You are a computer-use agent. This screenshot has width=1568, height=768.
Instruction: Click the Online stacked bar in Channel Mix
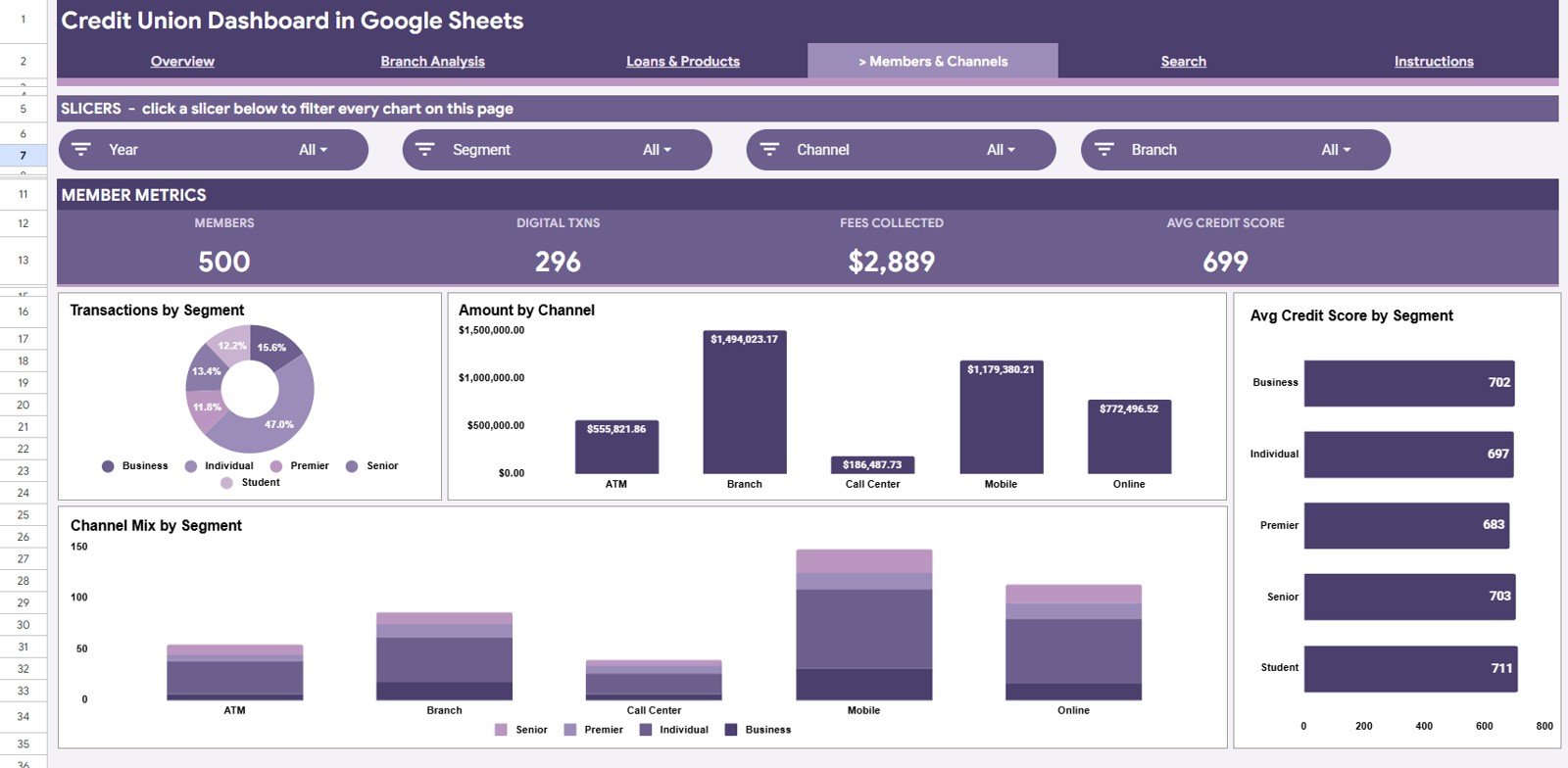(1074, 643)
